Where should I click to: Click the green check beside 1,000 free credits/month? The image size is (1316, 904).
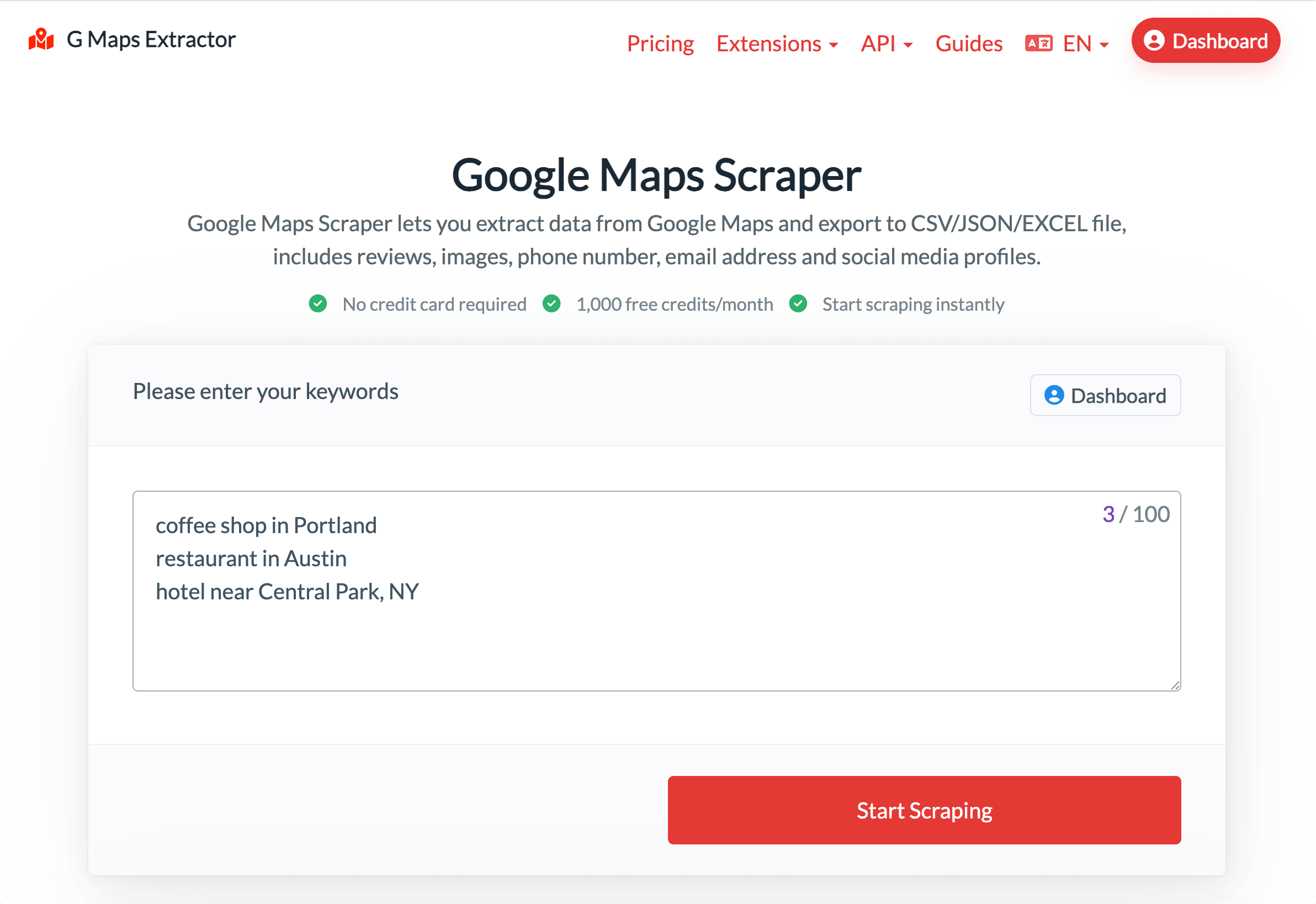click(551, 304)
